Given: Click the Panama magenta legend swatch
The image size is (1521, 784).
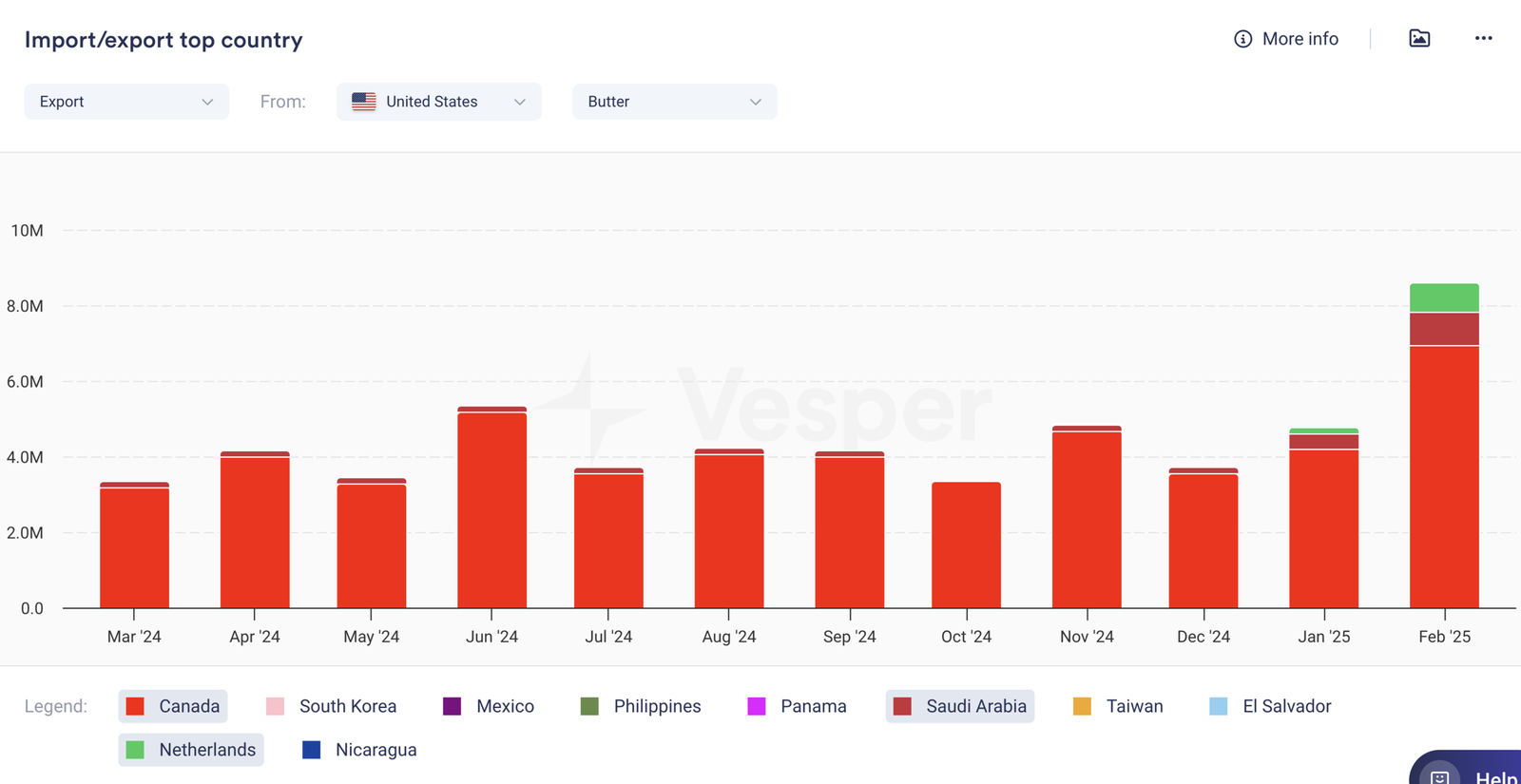Looking at the screenshot, I should click(x=757, y=706).
